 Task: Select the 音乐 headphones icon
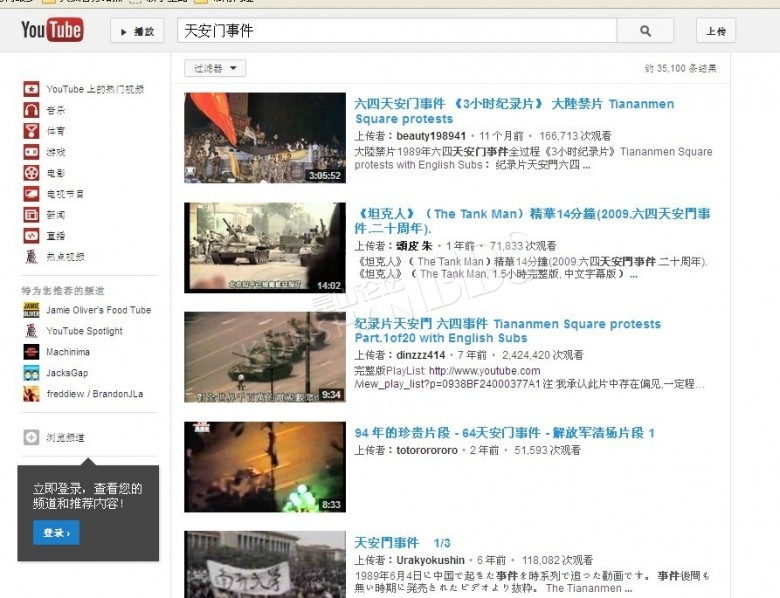[x=31, y=110]
